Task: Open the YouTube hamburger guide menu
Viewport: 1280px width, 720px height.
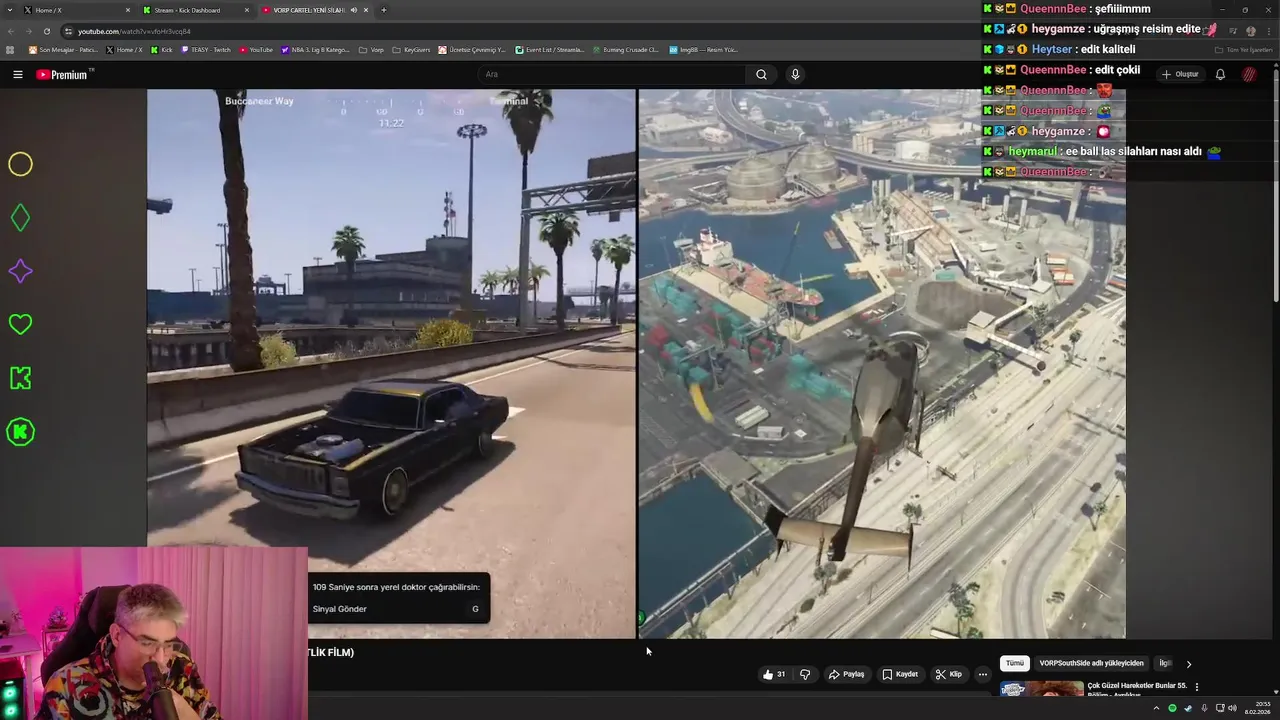Action: point(17,74)
